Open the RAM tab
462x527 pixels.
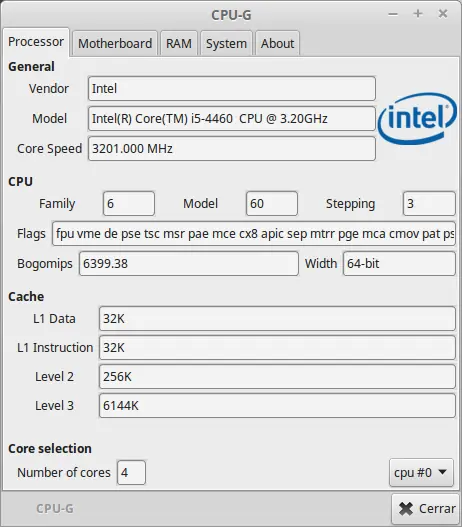179,43
